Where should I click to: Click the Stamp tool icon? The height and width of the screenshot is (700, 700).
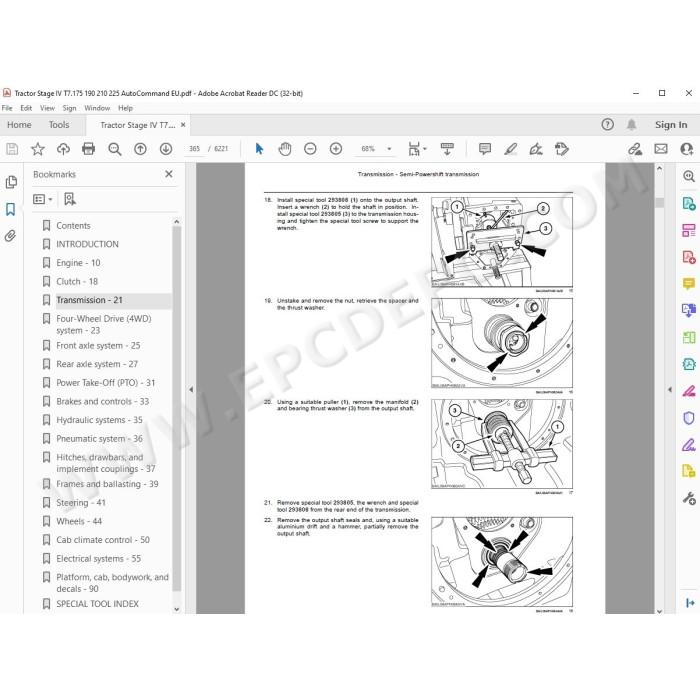pyautogui.click(x=561, y=149)
